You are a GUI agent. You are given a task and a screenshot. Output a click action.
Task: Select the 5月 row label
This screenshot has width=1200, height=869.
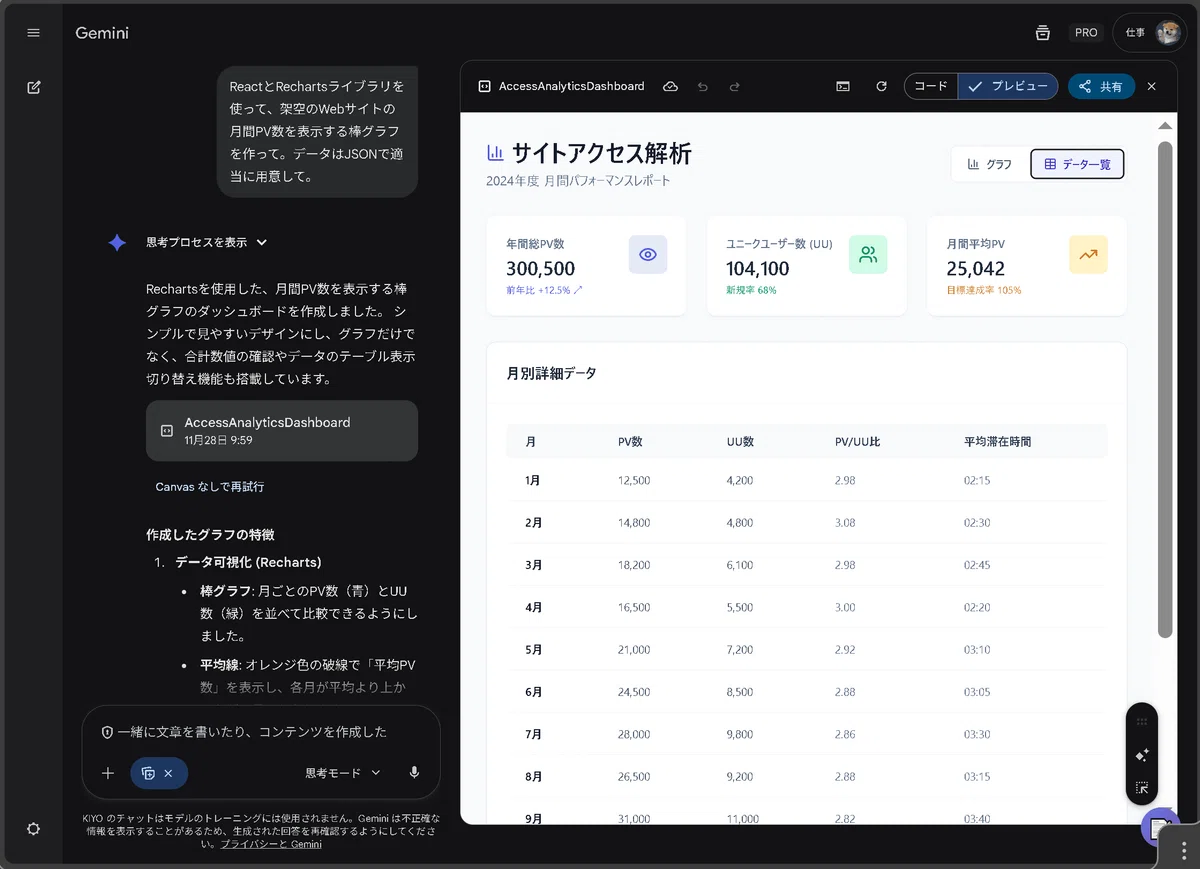[x=532, y=650]
